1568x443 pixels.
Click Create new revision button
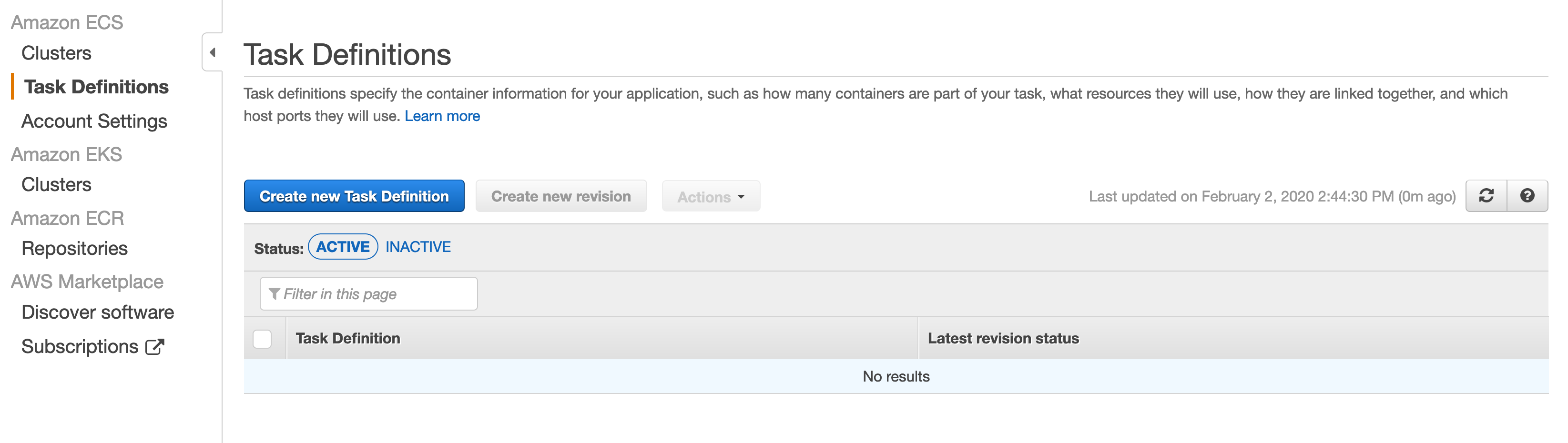pyautogui.click(x=561, y=196)
